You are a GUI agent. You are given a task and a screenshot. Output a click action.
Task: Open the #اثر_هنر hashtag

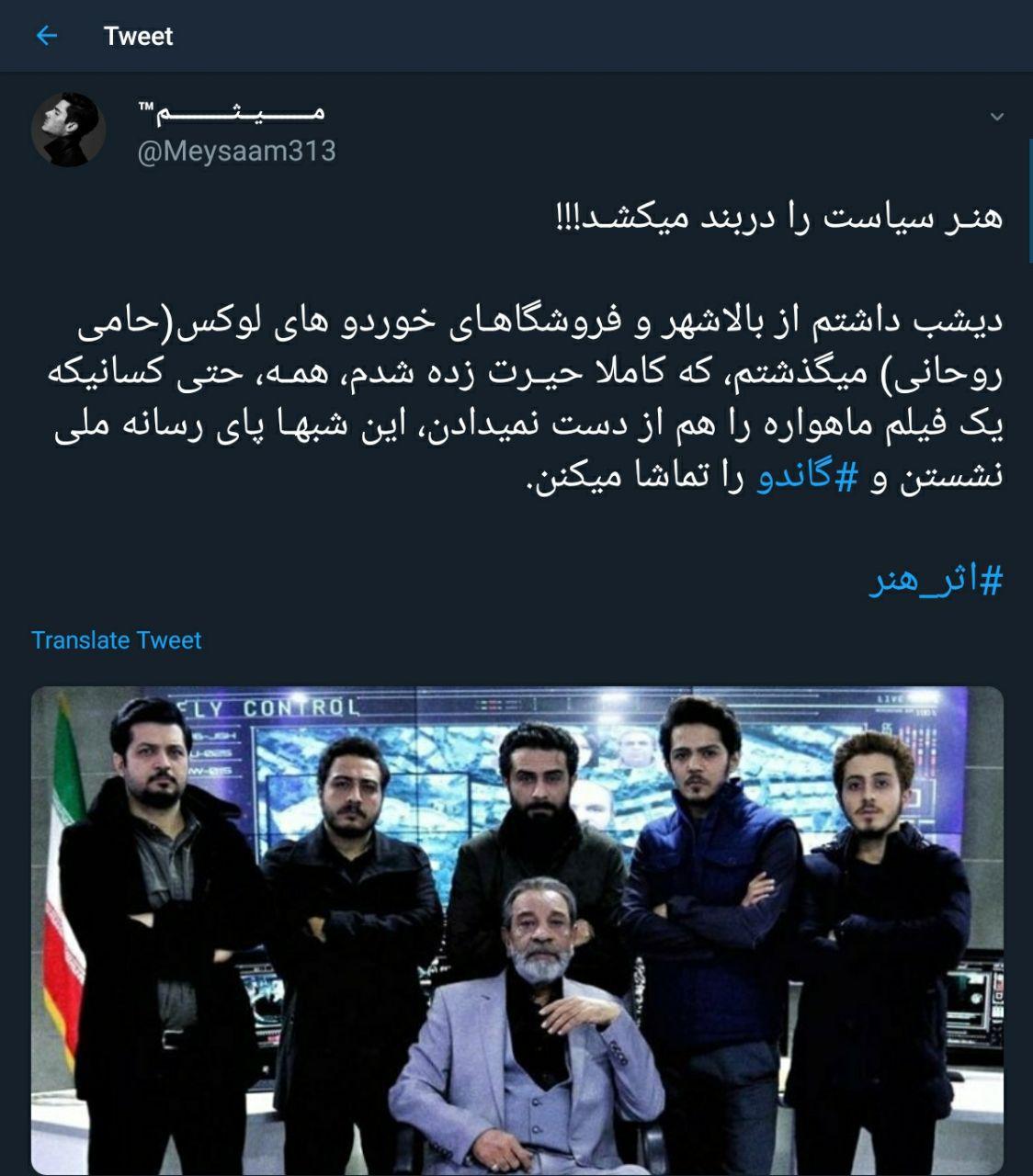pyautogui.click(x=936, y=582)
